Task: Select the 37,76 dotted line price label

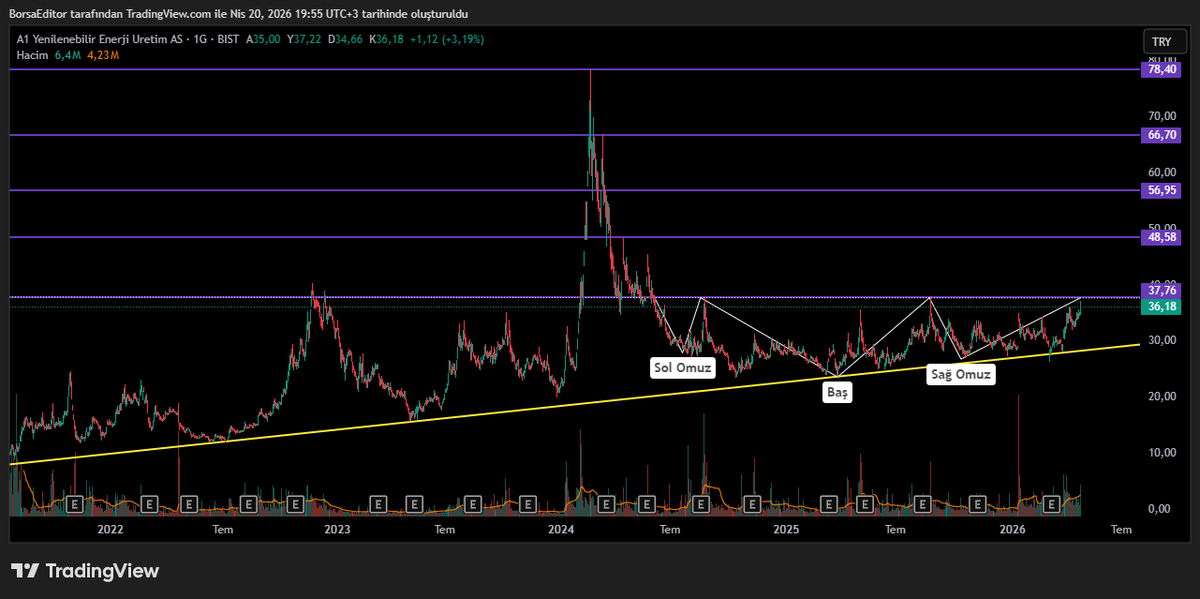Action: [1161, 291]
